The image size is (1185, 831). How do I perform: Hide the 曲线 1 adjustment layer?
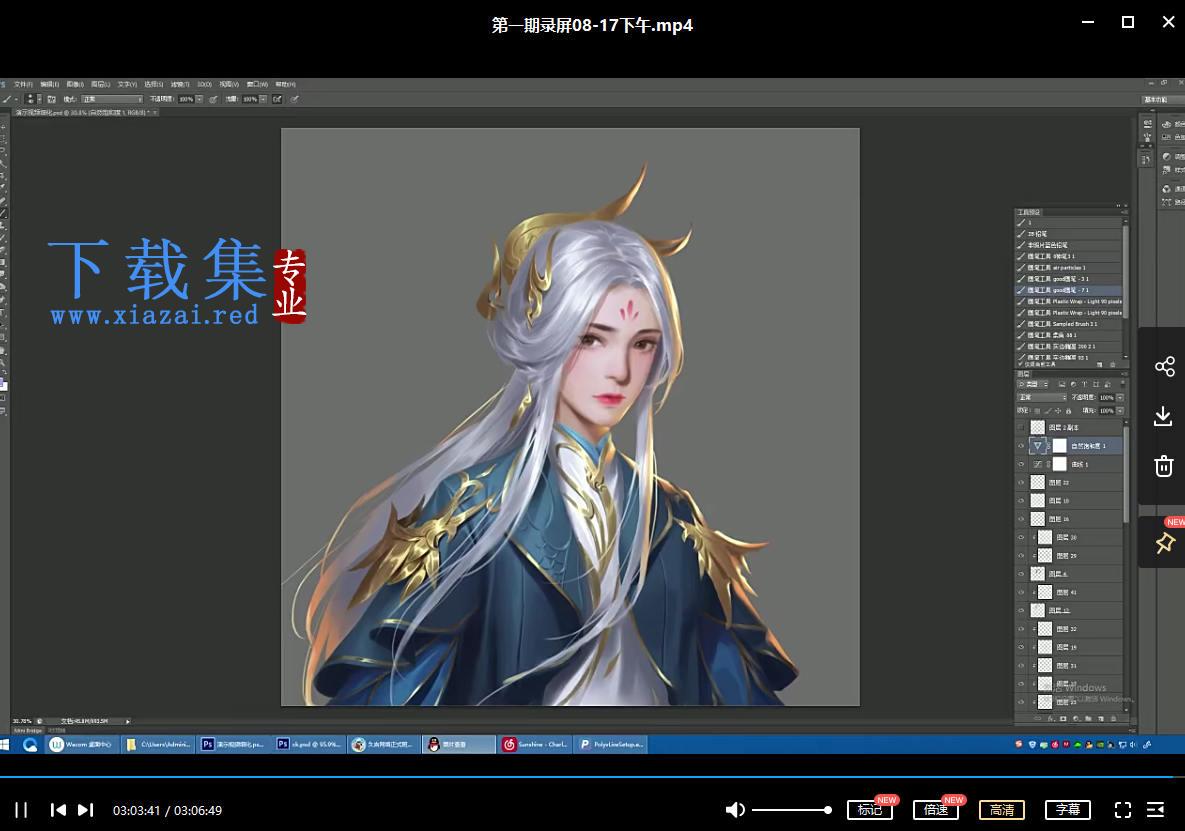[x=1022, y=464]
